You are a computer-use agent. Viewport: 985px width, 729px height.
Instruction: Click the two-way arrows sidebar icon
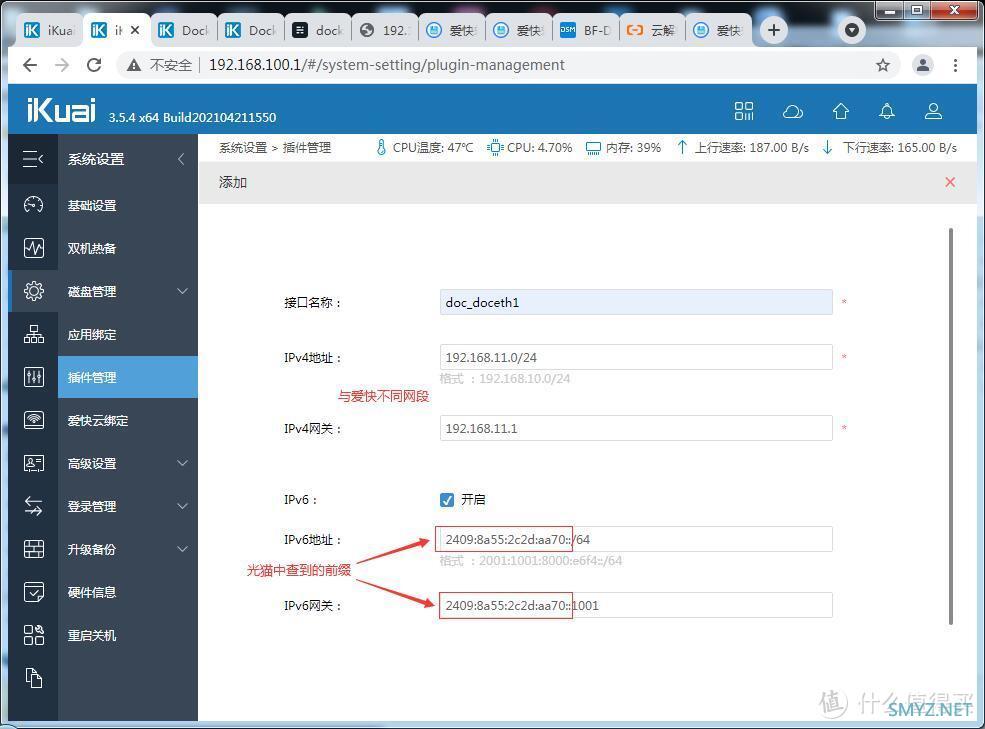(x=33, y=506)
